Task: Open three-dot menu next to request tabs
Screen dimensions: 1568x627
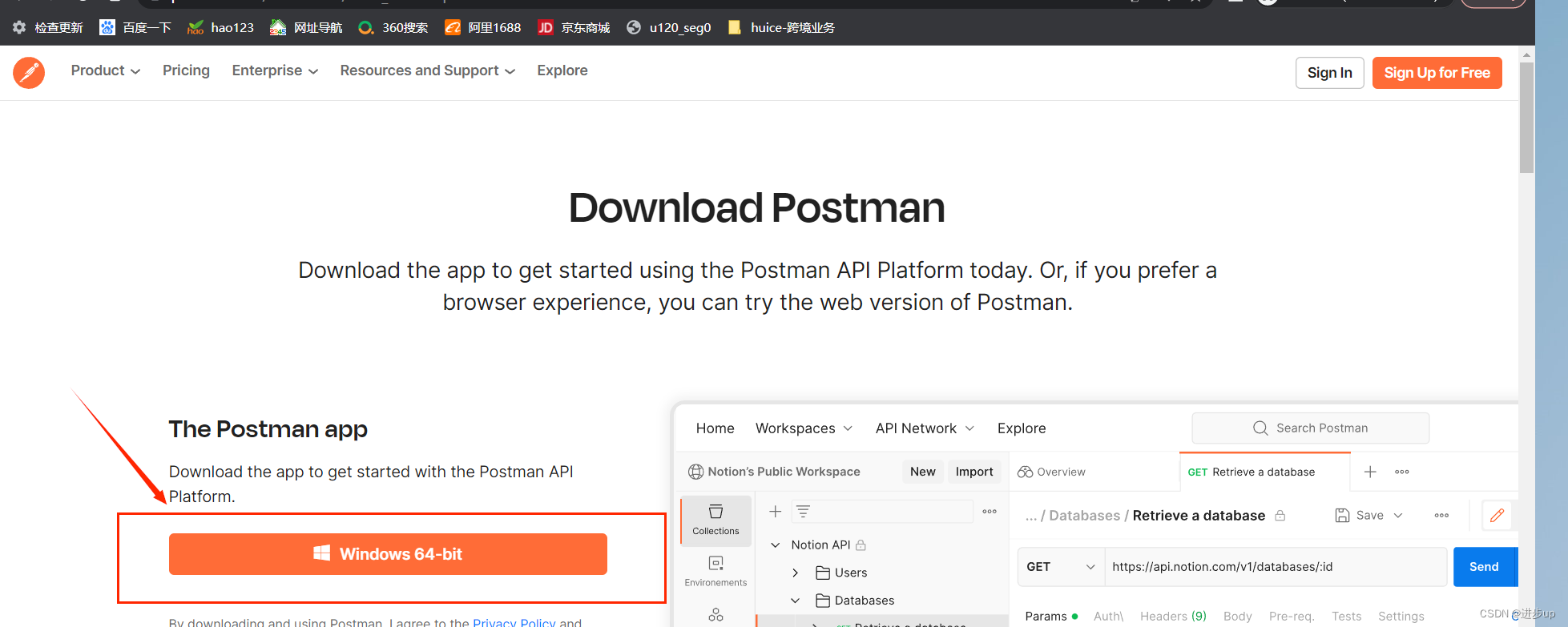Action: point(1402,472)
